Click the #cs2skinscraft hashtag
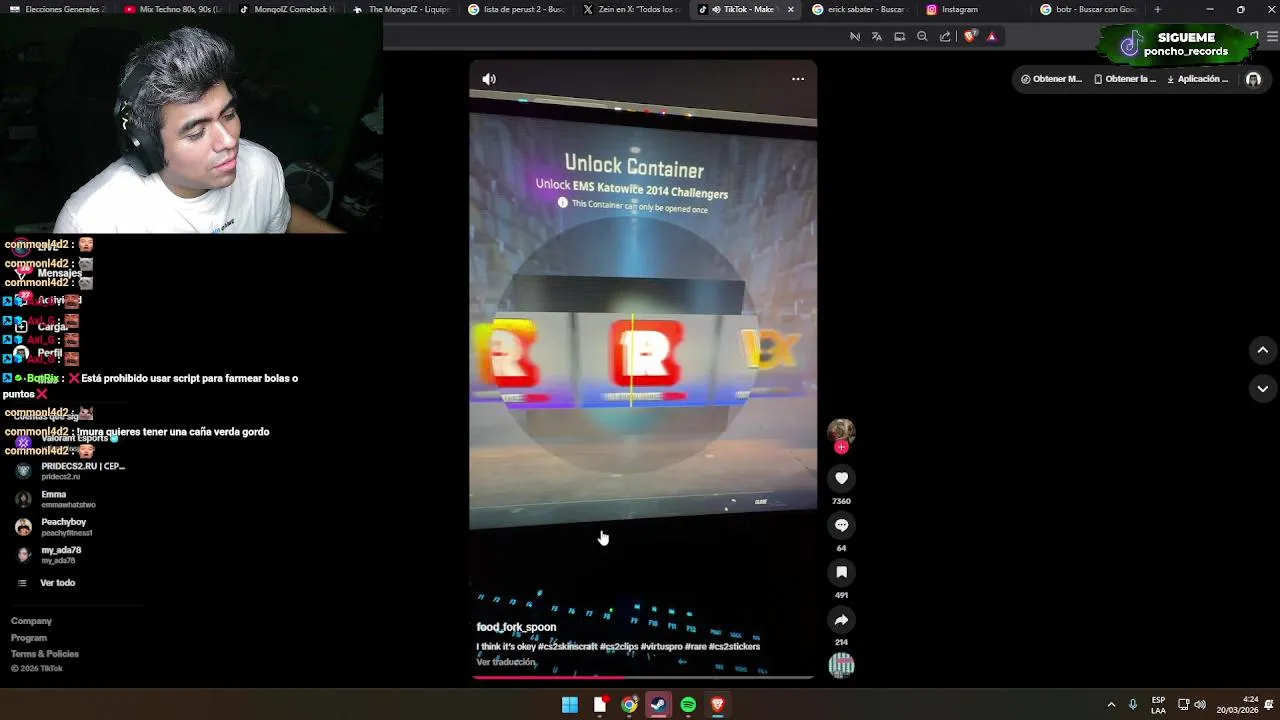This screenshot has height=720, width=1280. click(568, 647)
